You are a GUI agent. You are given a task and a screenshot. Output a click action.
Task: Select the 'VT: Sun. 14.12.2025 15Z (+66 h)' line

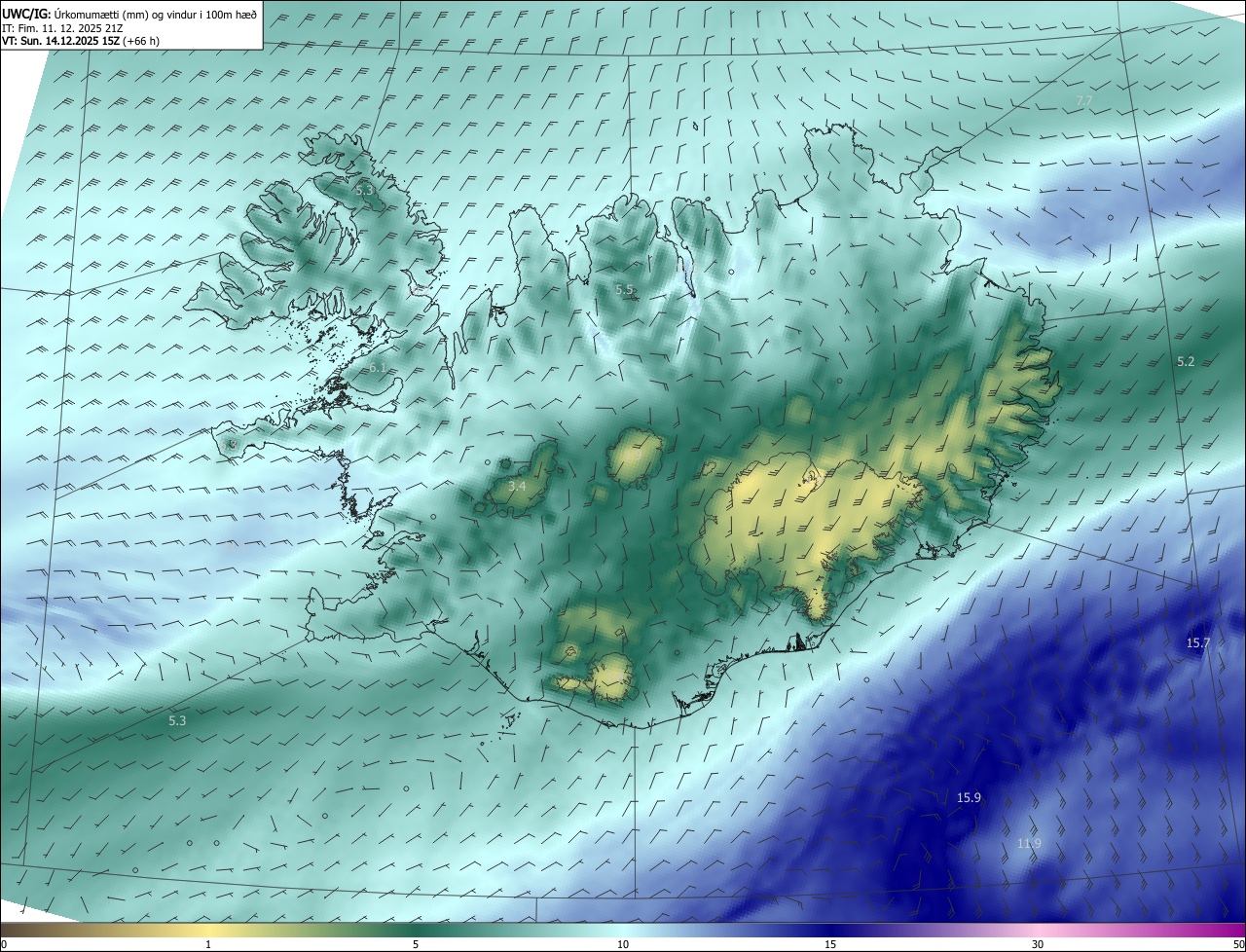[81, 41]
